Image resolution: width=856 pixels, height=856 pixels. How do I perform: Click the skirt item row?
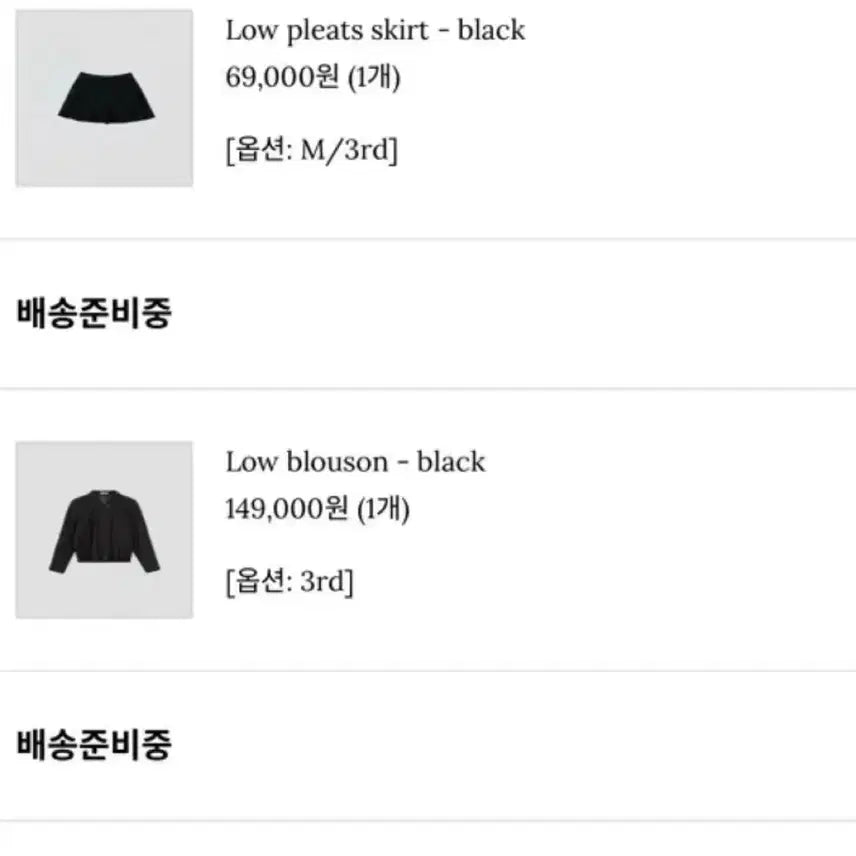[x=400, y=95]
